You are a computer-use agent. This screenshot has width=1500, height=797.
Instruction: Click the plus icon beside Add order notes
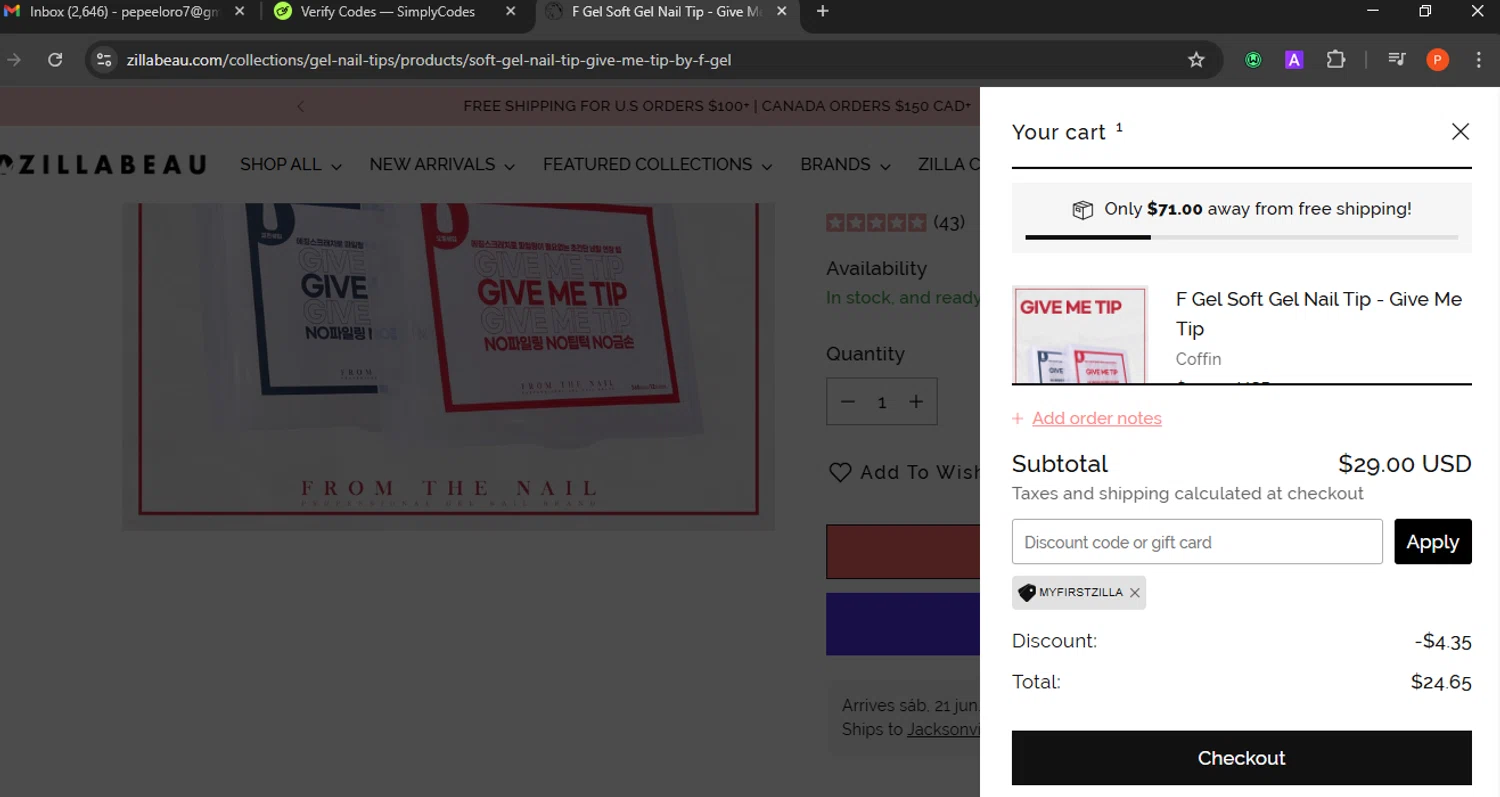pyautogui.click(x=1018, y=419)
